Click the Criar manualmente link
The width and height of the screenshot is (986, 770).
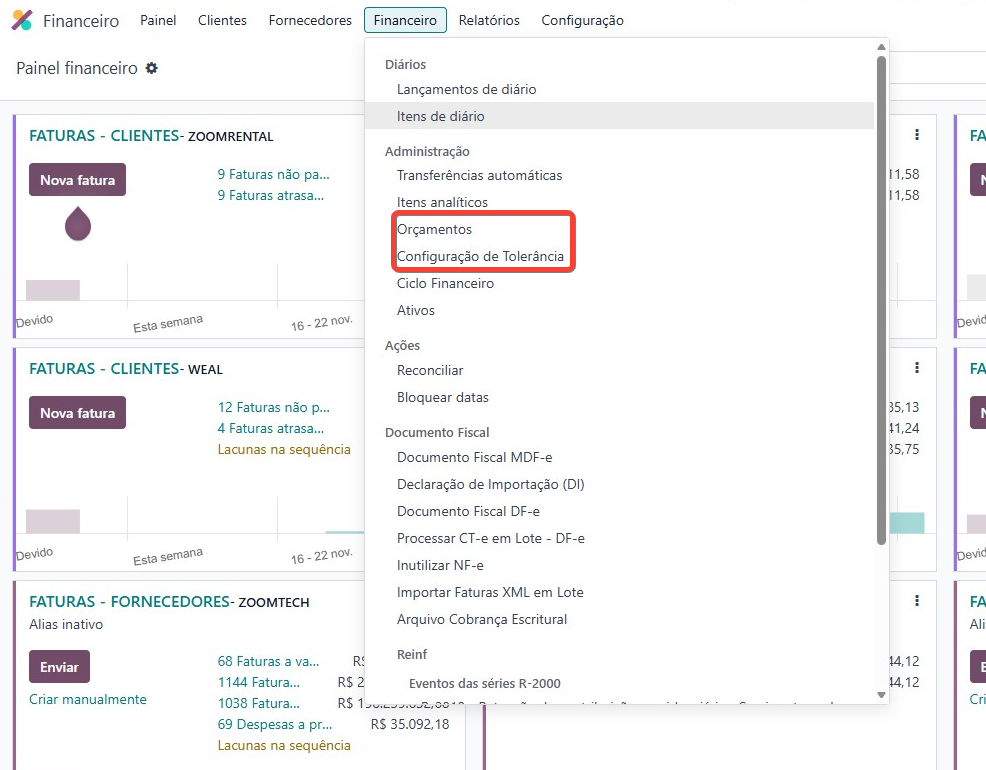[x=88, y=699]
